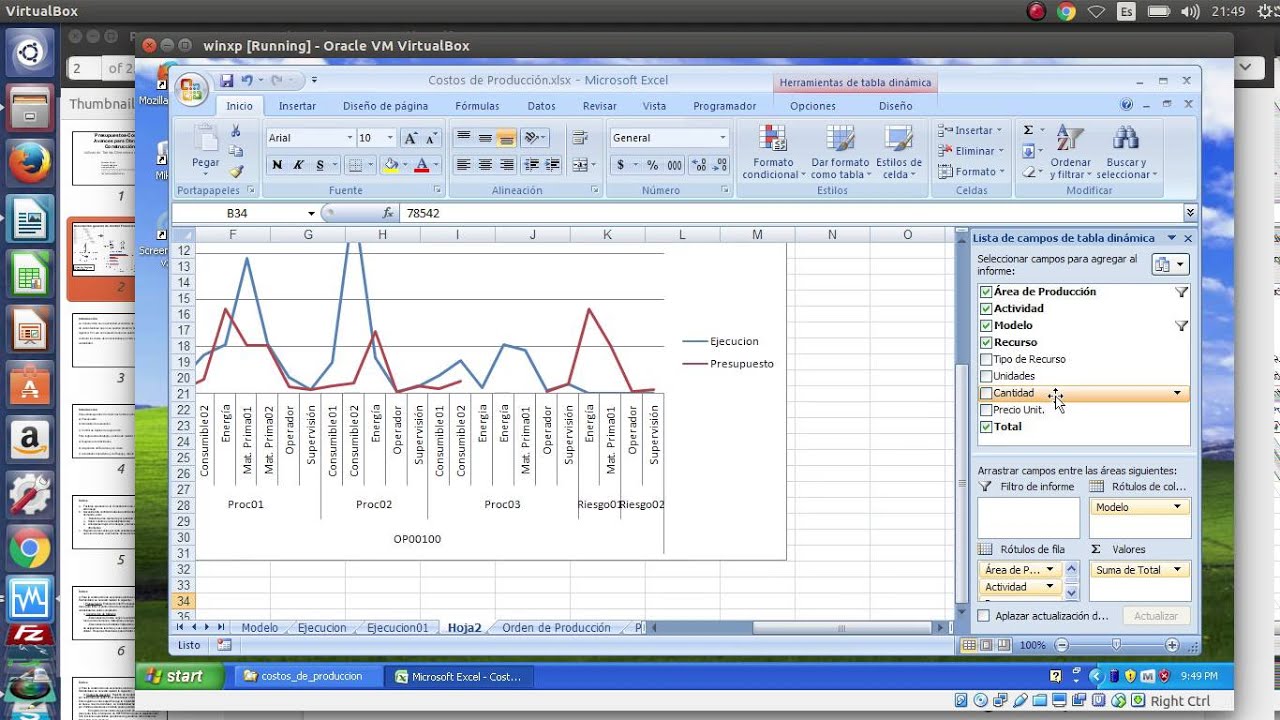Open the font size dropdown showing 10
This screenshot has height=720, width=1280.
coord(390,138)
